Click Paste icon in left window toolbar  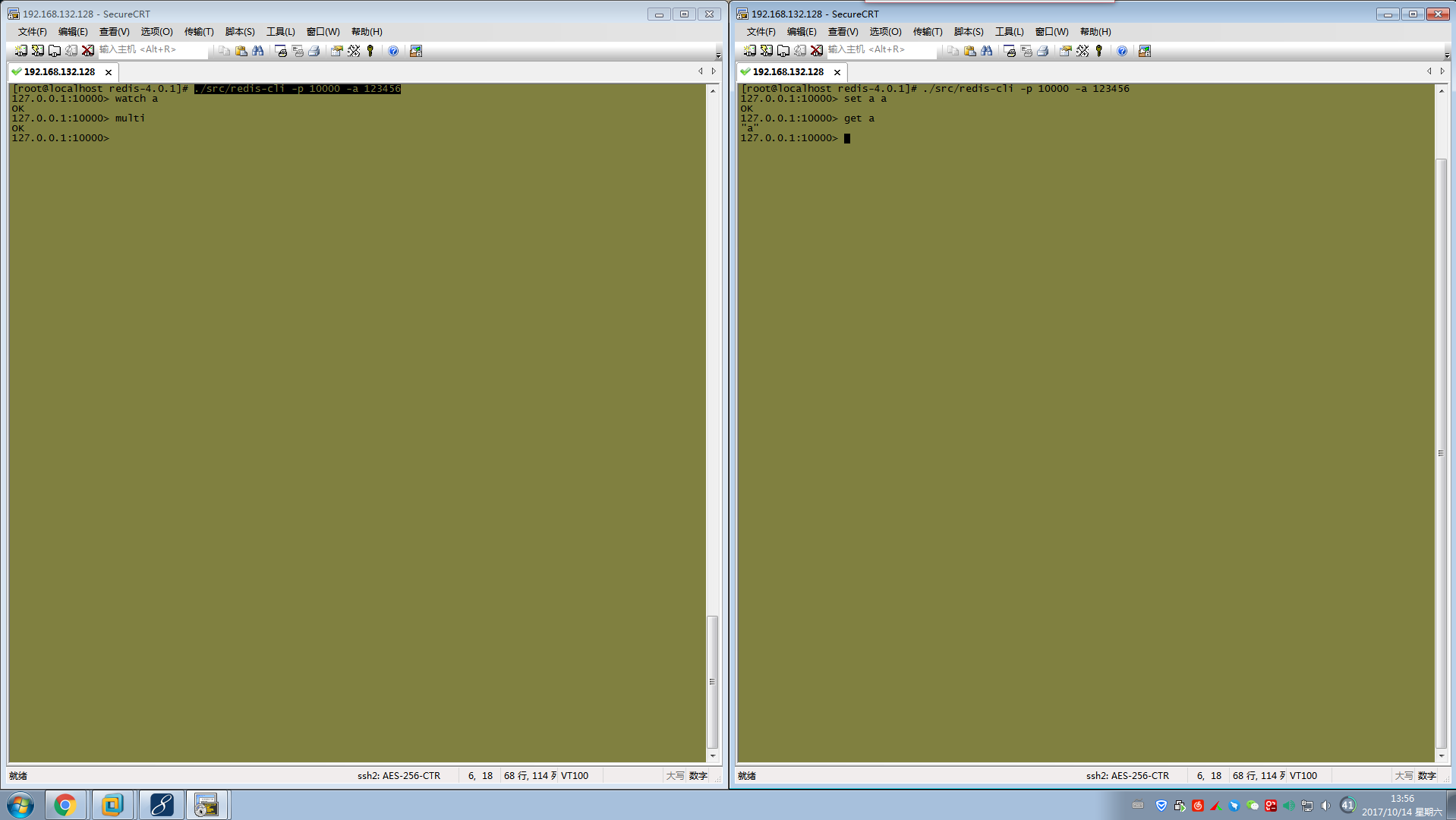click(x=241, y=51)
